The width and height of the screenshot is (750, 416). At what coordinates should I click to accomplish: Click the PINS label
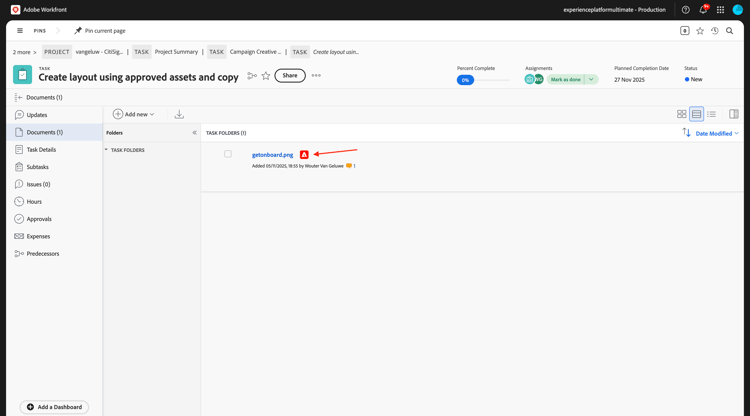click(x=40, y=31)
